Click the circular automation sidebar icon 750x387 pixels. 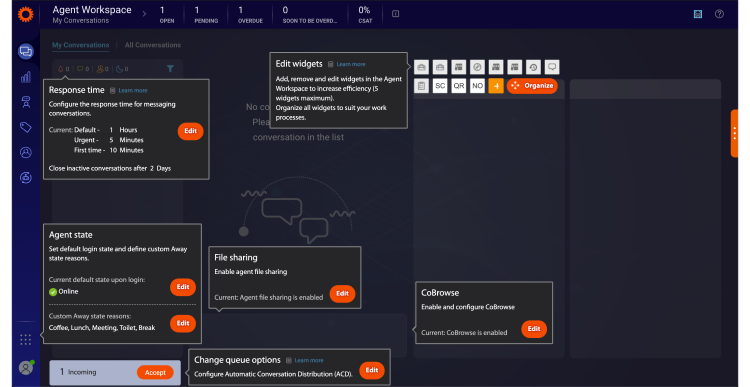coord(26,177)
